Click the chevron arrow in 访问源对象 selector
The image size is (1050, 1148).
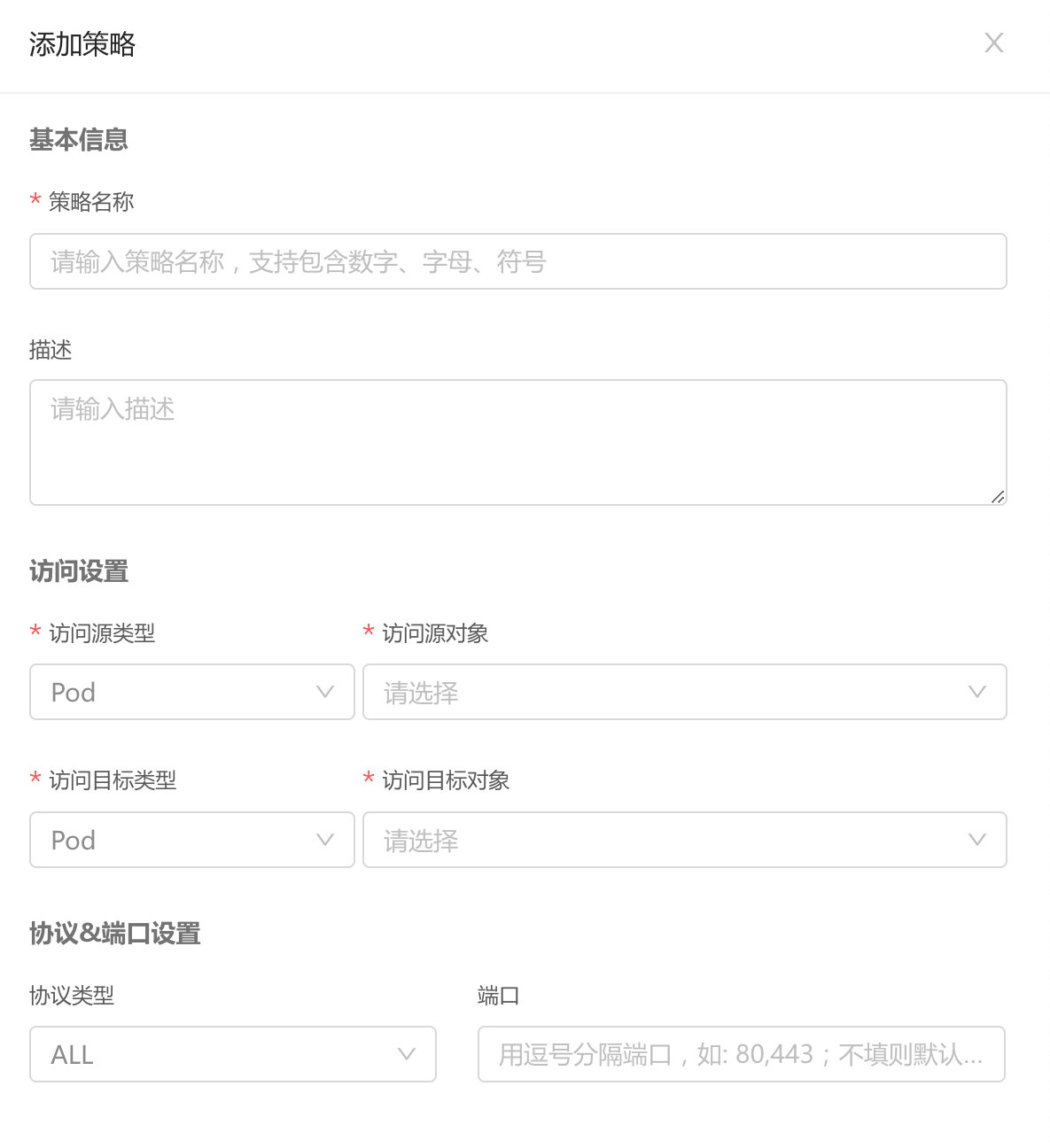(977, 692)
